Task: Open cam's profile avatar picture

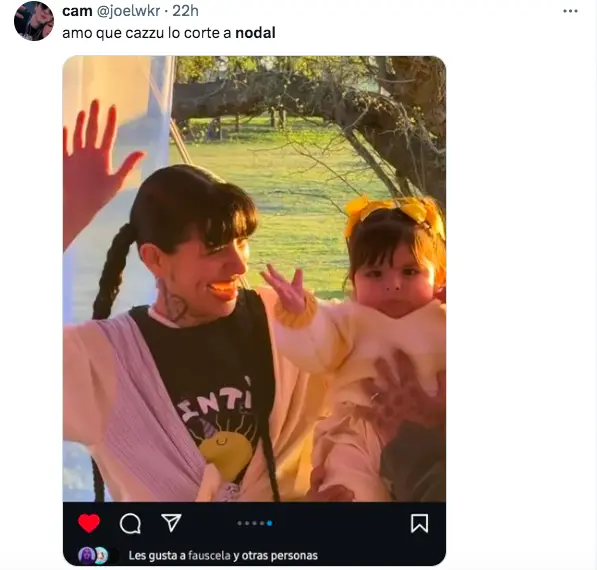Action: [x=34, y=21]
